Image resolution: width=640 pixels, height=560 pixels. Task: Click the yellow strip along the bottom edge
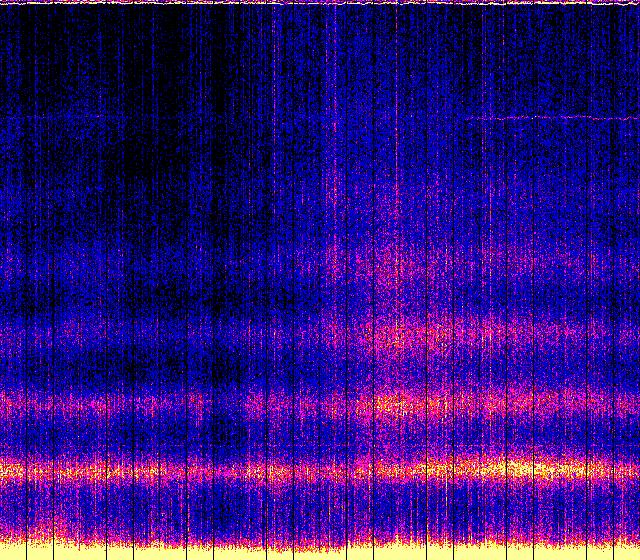[x=320, y=552]
